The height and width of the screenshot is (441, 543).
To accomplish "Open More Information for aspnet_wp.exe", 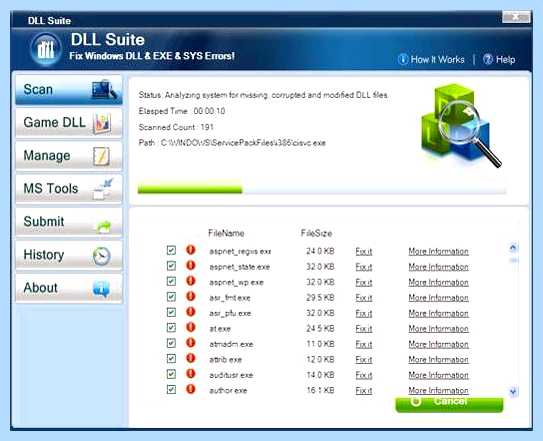I will pos(438,282).
